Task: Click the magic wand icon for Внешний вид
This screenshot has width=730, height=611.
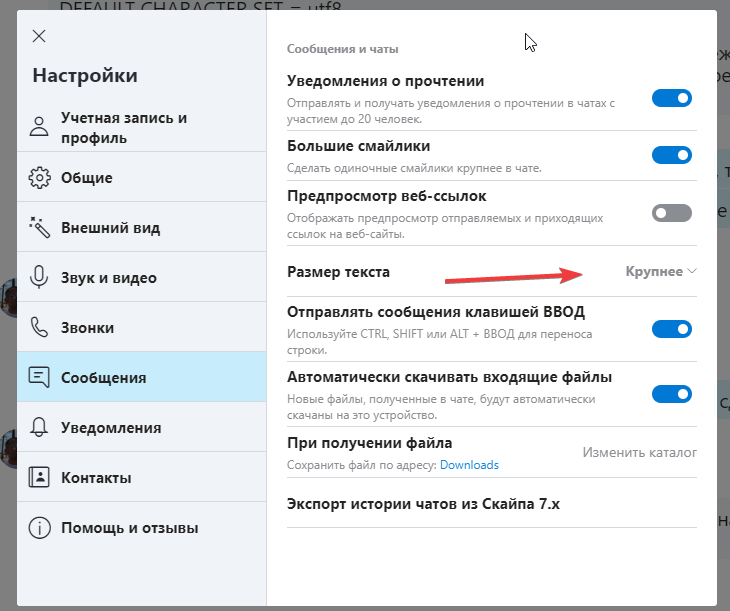Action: [40, 228]
